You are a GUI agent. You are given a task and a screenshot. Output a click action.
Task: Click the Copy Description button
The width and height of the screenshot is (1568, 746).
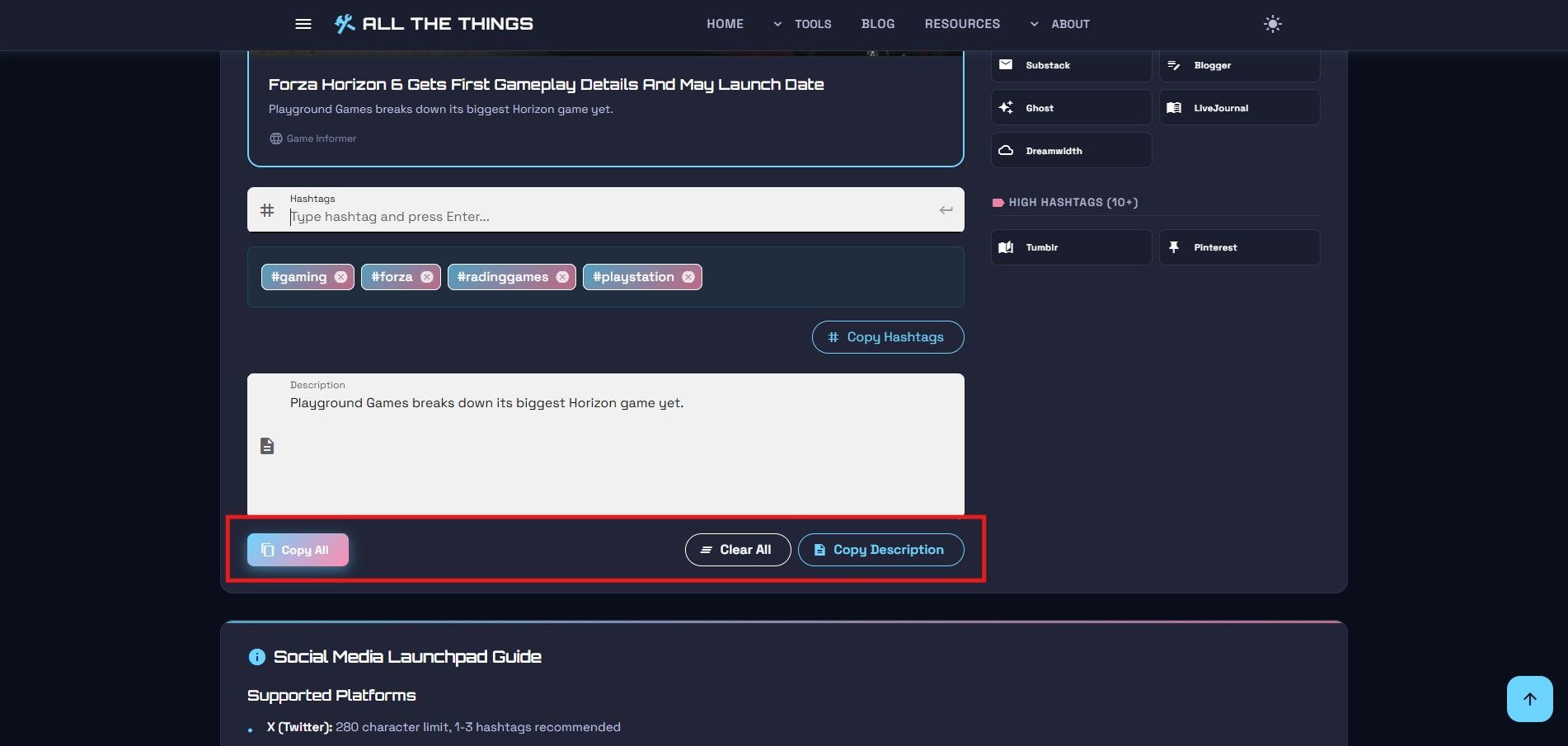880,549
